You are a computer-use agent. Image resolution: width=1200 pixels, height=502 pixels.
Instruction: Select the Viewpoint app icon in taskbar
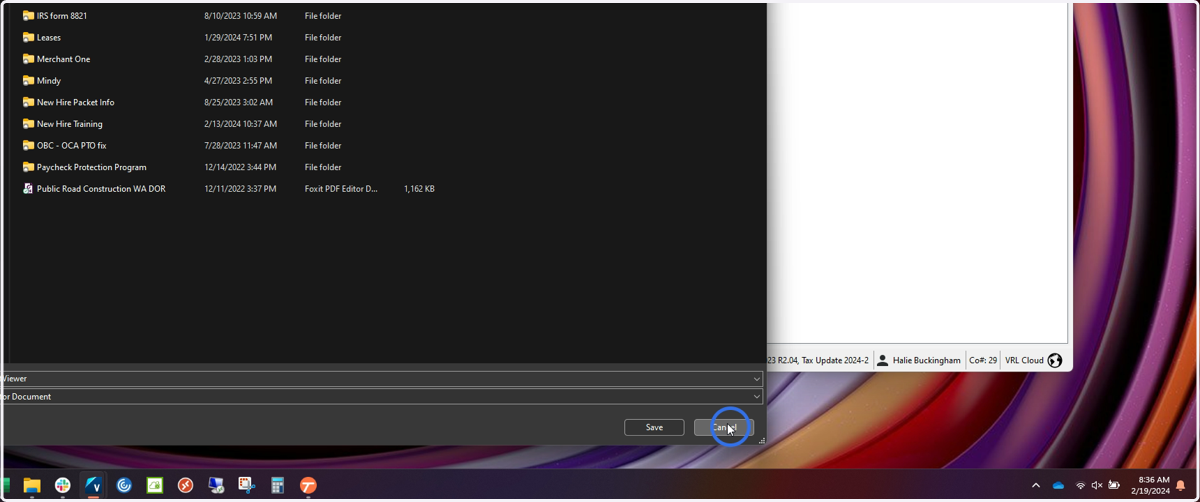pyautogui.click(x=93, y=485)
